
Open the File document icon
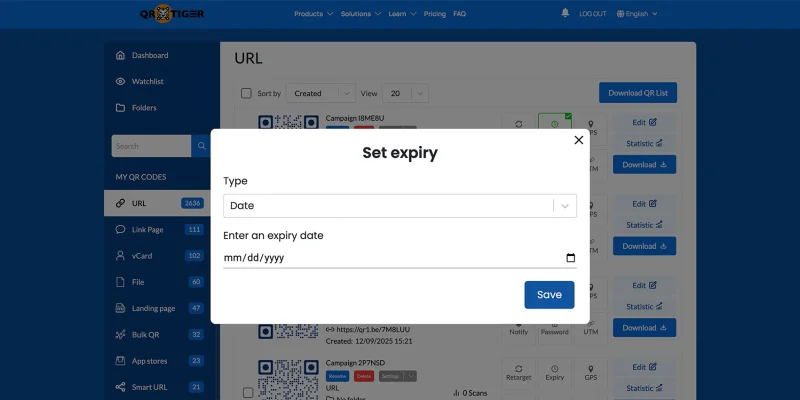120,282
